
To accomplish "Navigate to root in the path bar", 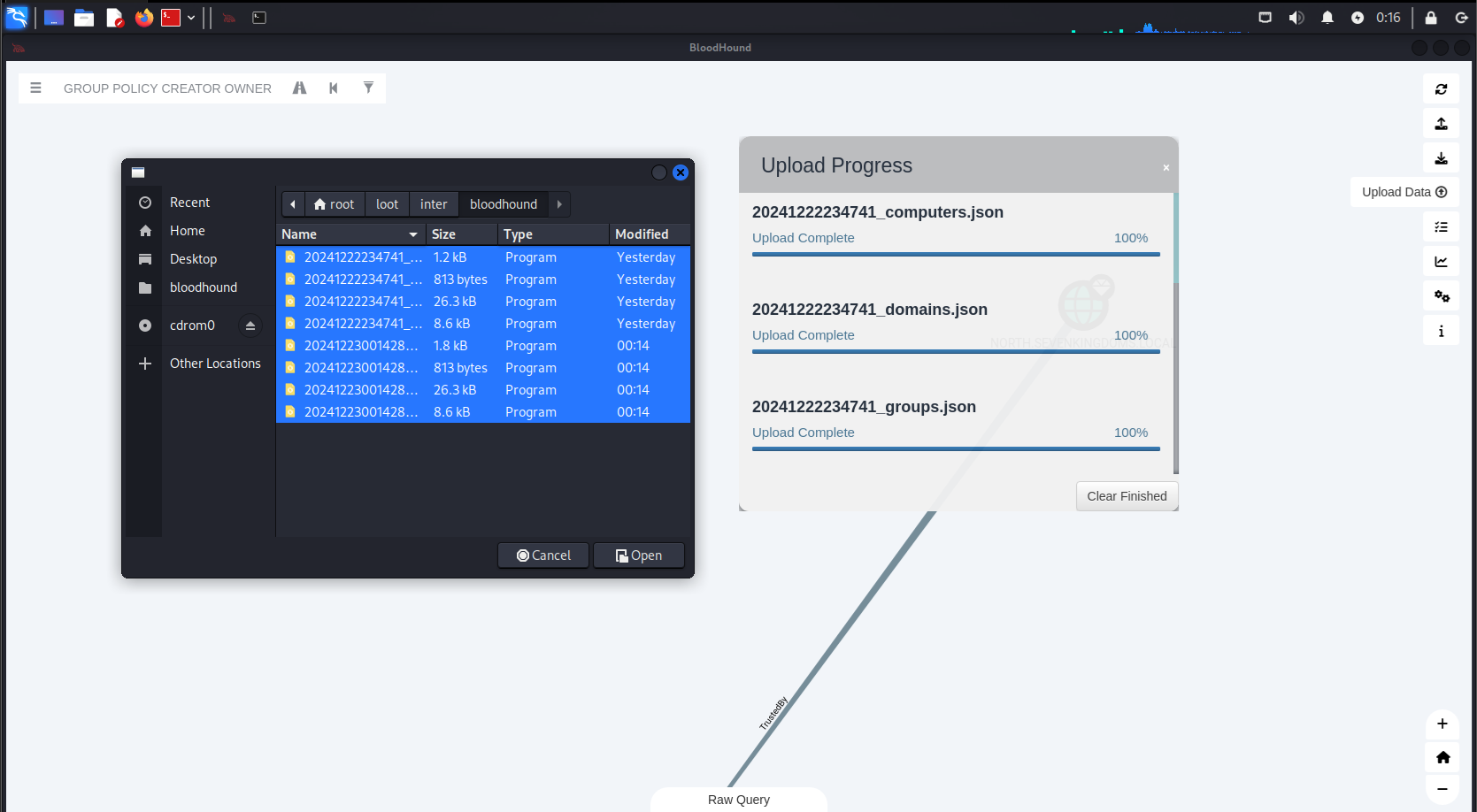I will tap(335, 204).
